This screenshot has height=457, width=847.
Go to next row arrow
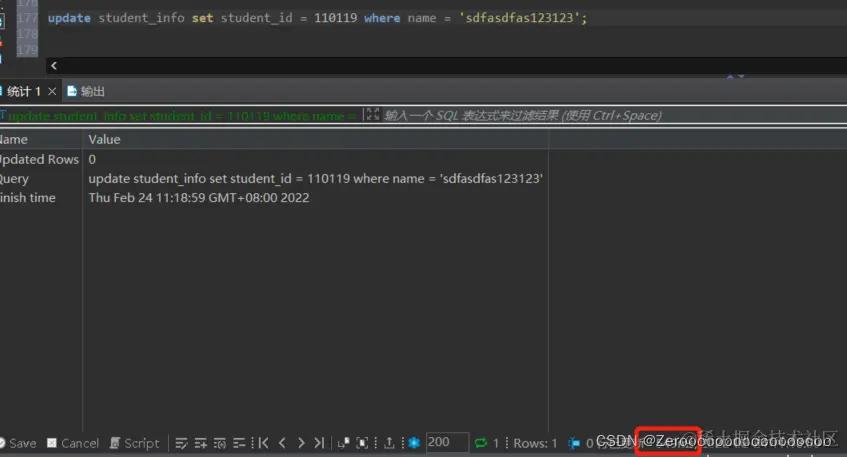coord(301,443)
